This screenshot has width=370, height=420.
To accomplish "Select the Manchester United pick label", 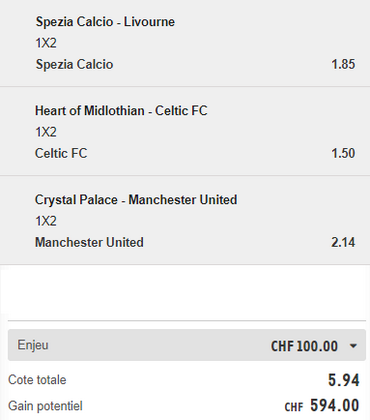I will [89, 242].
